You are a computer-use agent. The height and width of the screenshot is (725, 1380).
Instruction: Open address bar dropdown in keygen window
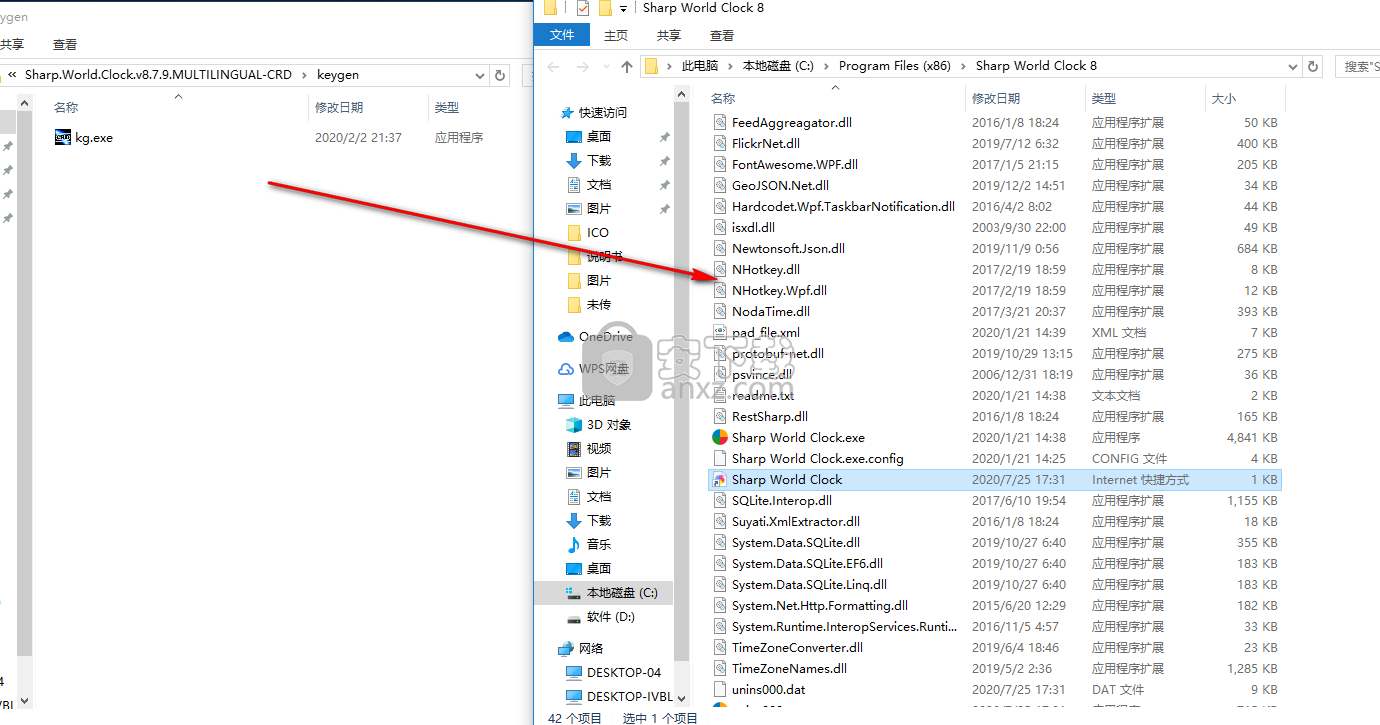tap(478, 75)
